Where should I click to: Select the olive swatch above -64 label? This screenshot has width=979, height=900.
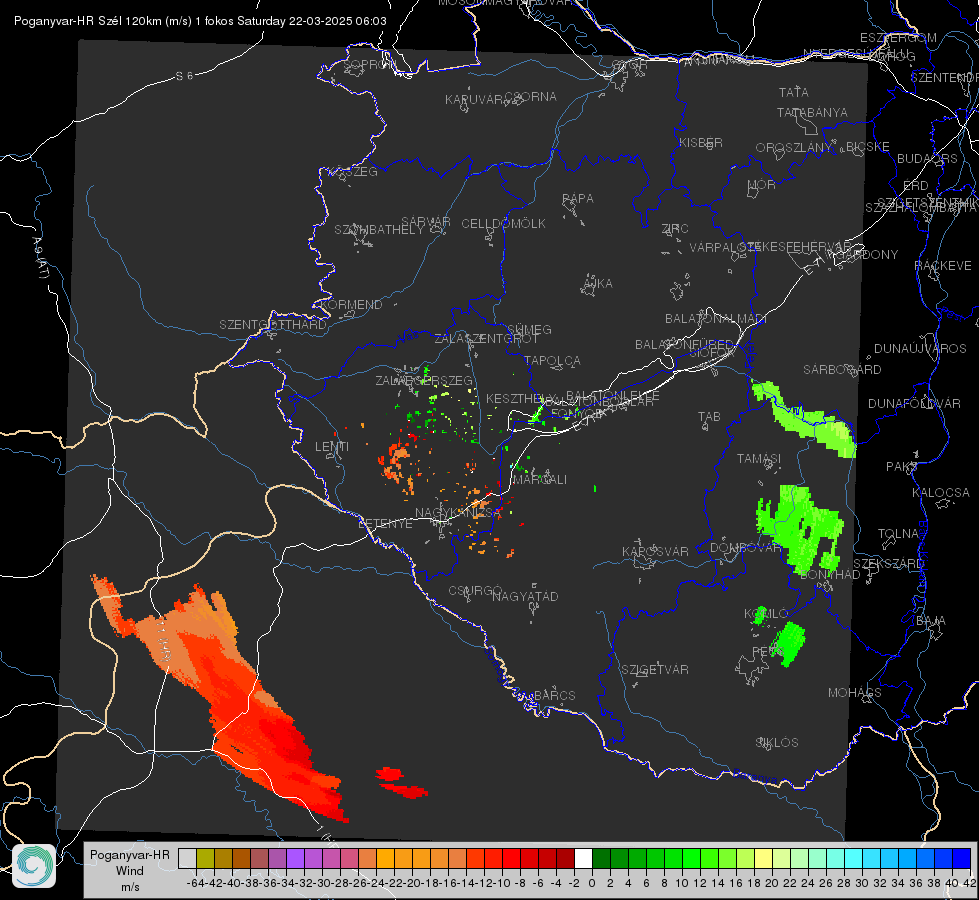click(205, 858)
